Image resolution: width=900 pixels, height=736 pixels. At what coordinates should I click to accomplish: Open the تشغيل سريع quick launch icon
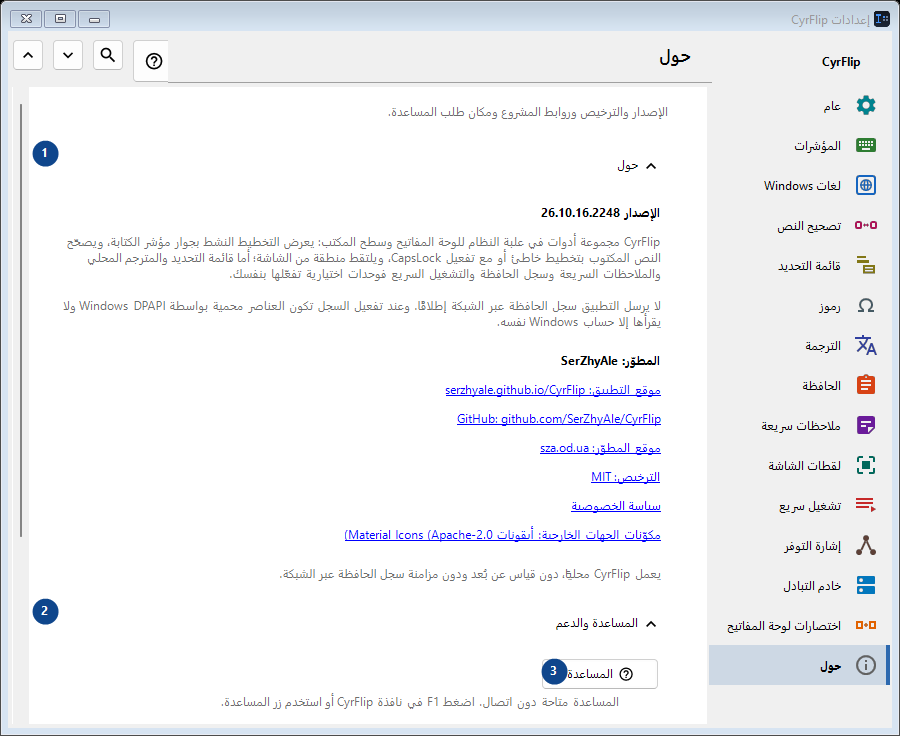click(x=866, y=505)
